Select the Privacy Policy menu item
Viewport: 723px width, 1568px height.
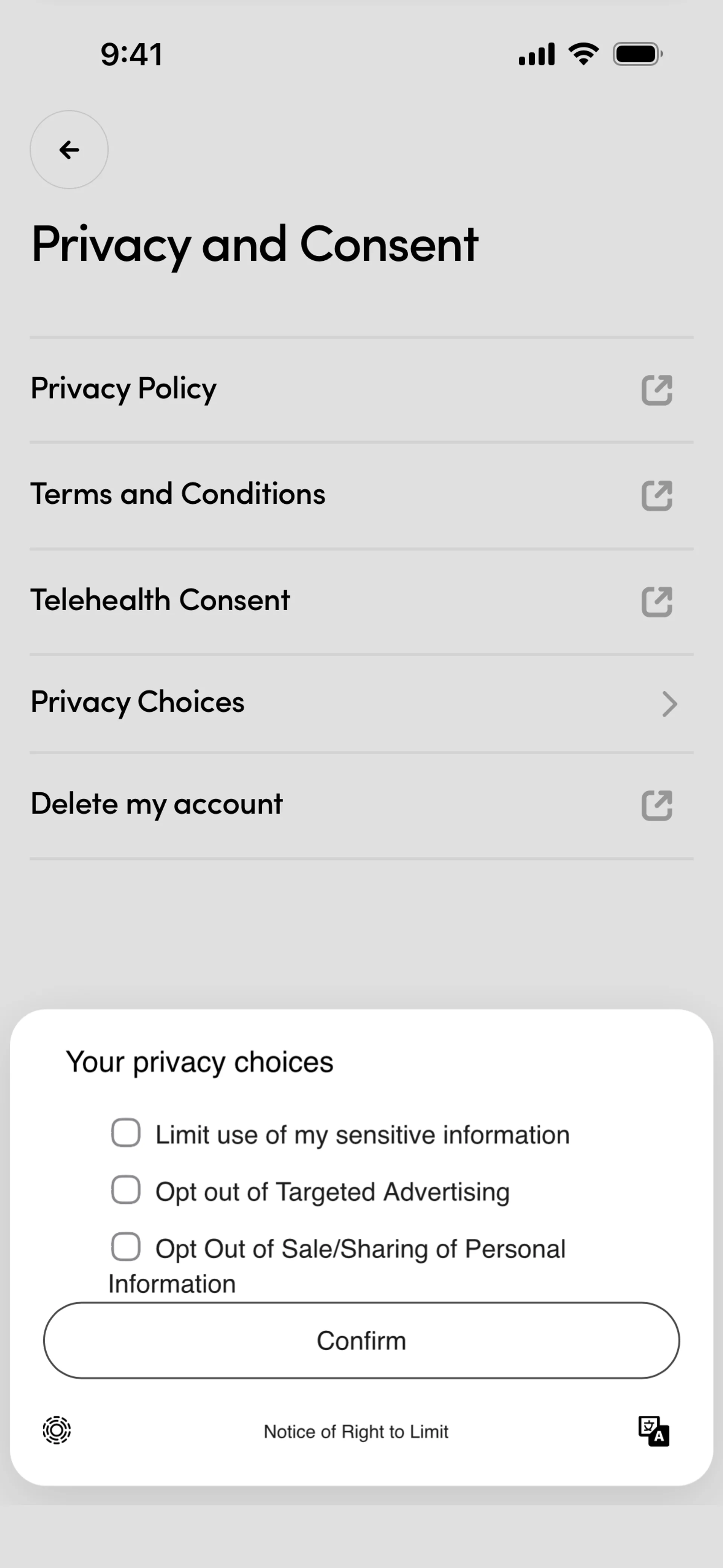(x=124, y=389)
